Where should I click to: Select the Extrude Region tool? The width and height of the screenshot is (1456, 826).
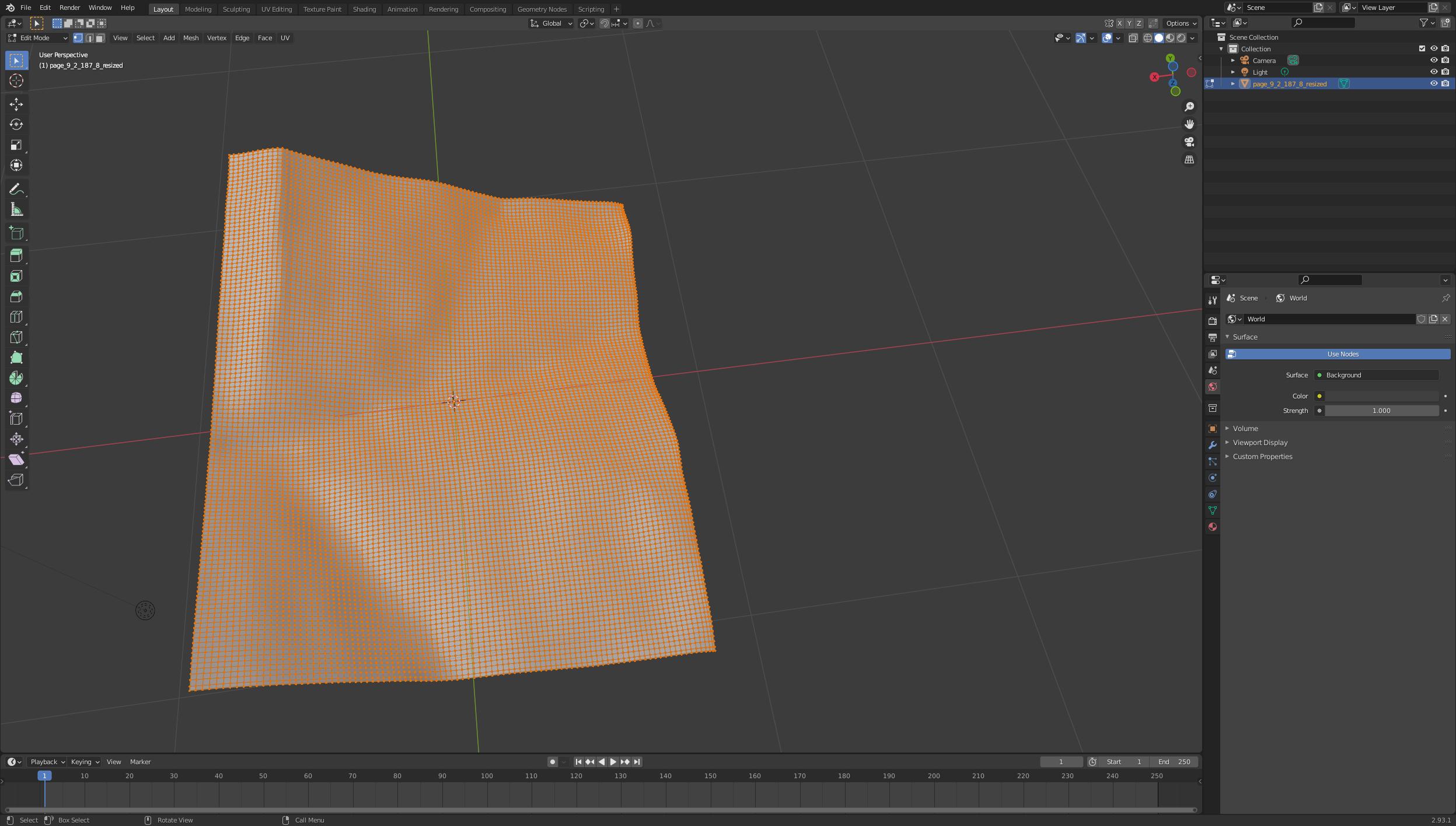pos(16,256)
